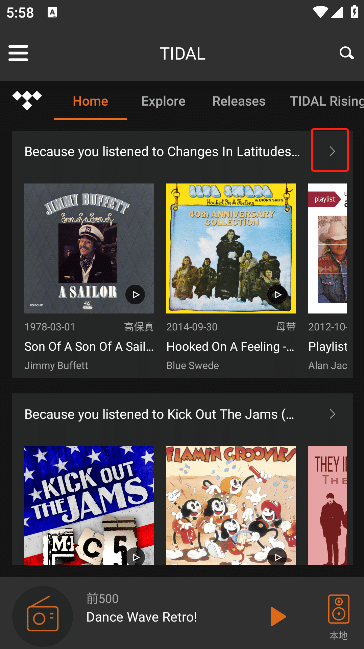Image resolution: width=364 pixels, height=649 pixels.
Task: Expand the Changes In Latitudes recommendations chevron
Action: 332,151
